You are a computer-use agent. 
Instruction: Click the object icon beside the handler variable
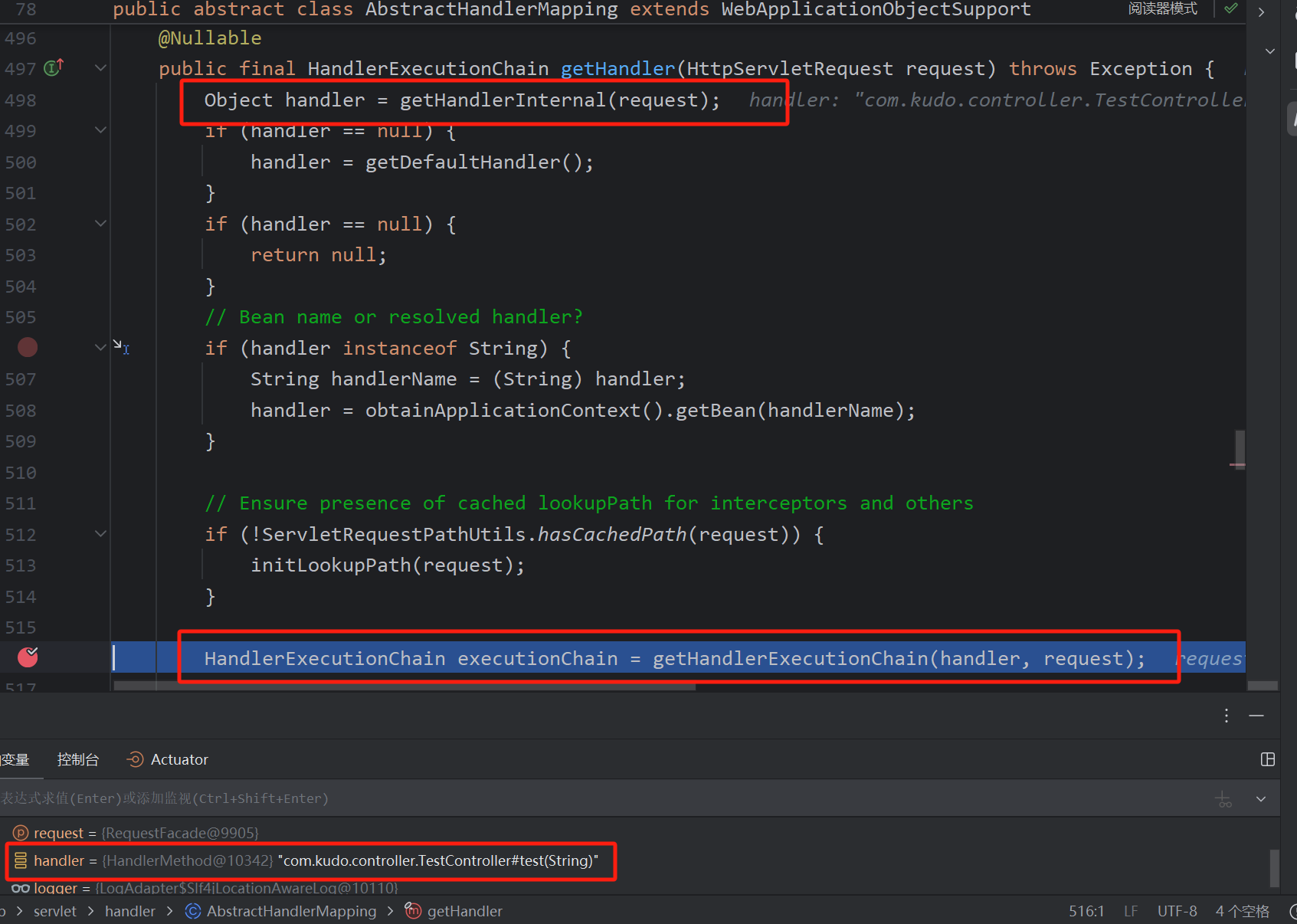tap(21, 860)
